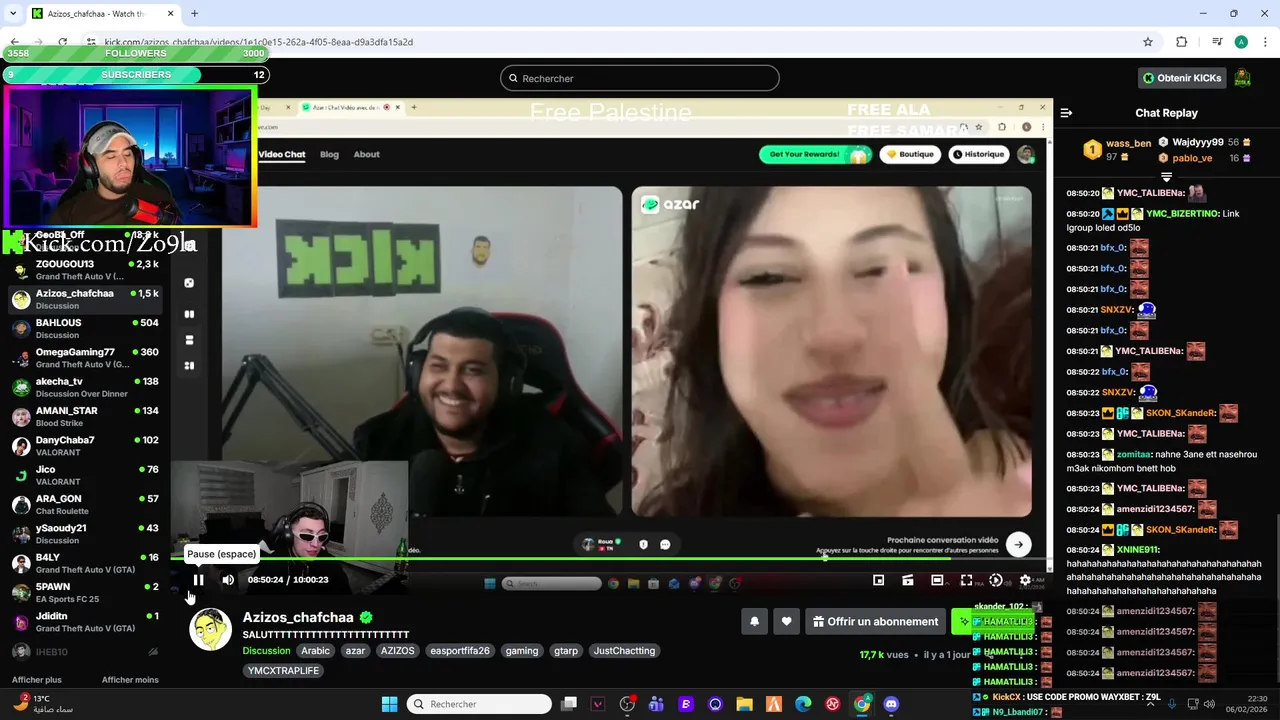Open File Explorer from the taskbar
The image size is (1280, 720).
[745, 704]
